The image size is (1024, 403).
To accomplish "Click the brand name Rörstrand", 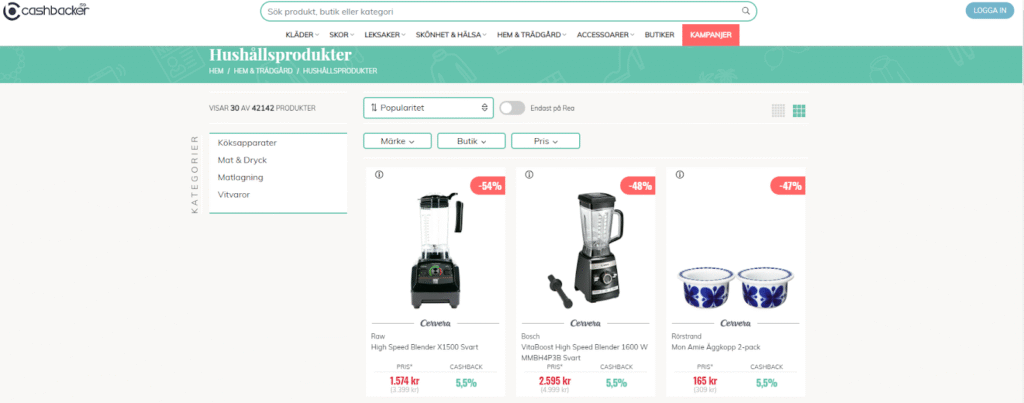I will (686, 336).
